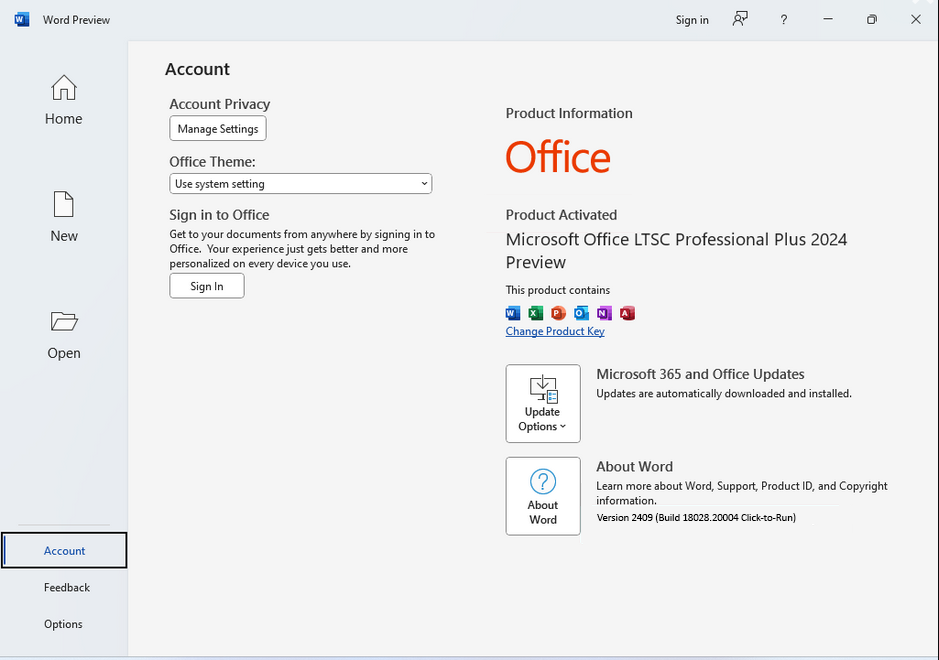This screenshot has height=660, width=939.
Task: Click the OneNote app icon under product contains
Action: point(604,313)
